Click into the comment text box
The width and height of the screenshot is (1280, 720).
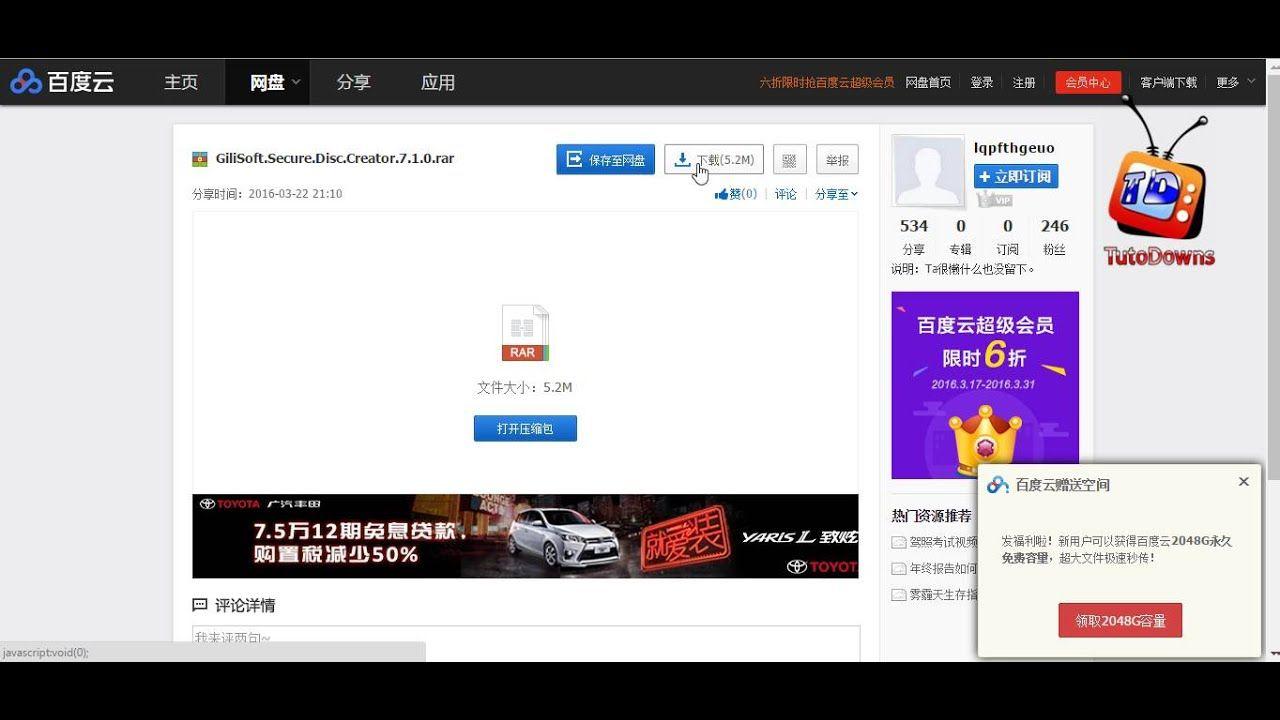[526, 643]
